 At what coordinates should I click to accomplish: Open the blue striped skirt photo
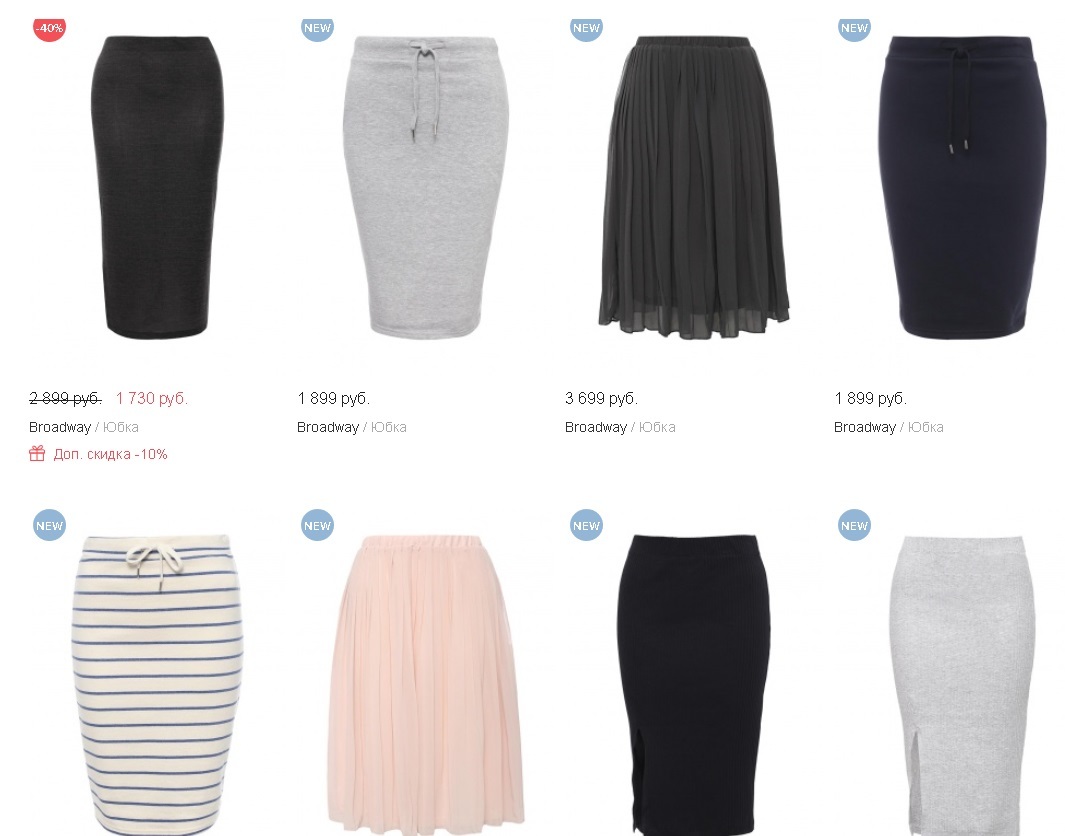click(x=158, y=685)
